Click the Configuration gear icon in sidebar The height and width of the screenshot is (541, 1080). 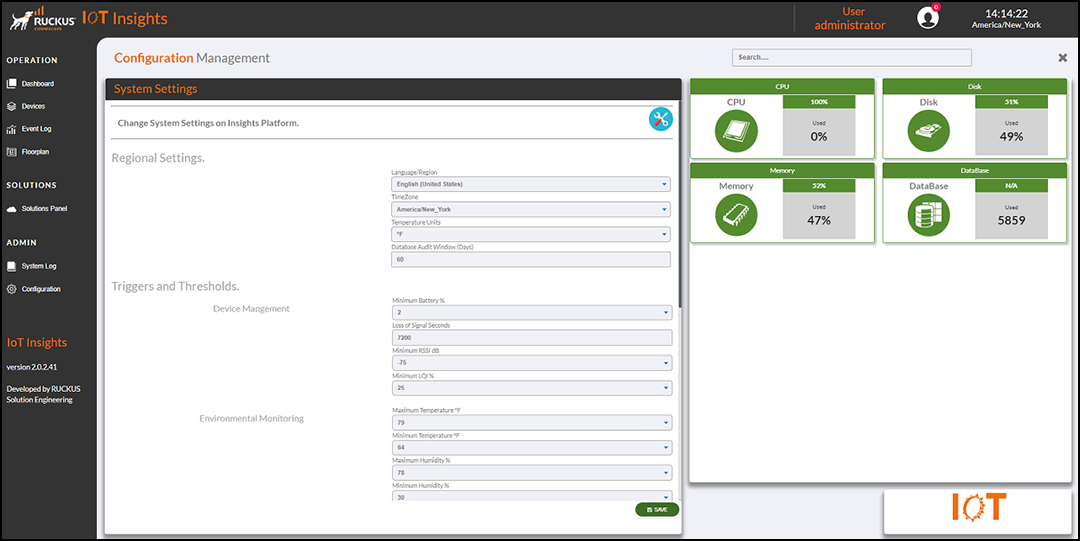[11, 289]
